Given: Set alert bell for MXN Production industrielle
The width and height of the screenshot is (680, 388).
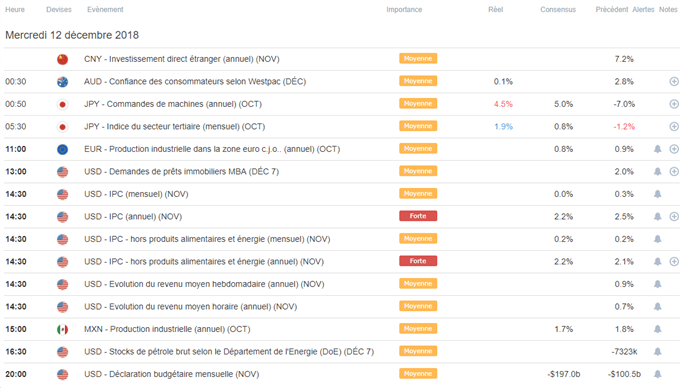Looking at the screenshot, I should pyautogui.click(x=657, y=329).
